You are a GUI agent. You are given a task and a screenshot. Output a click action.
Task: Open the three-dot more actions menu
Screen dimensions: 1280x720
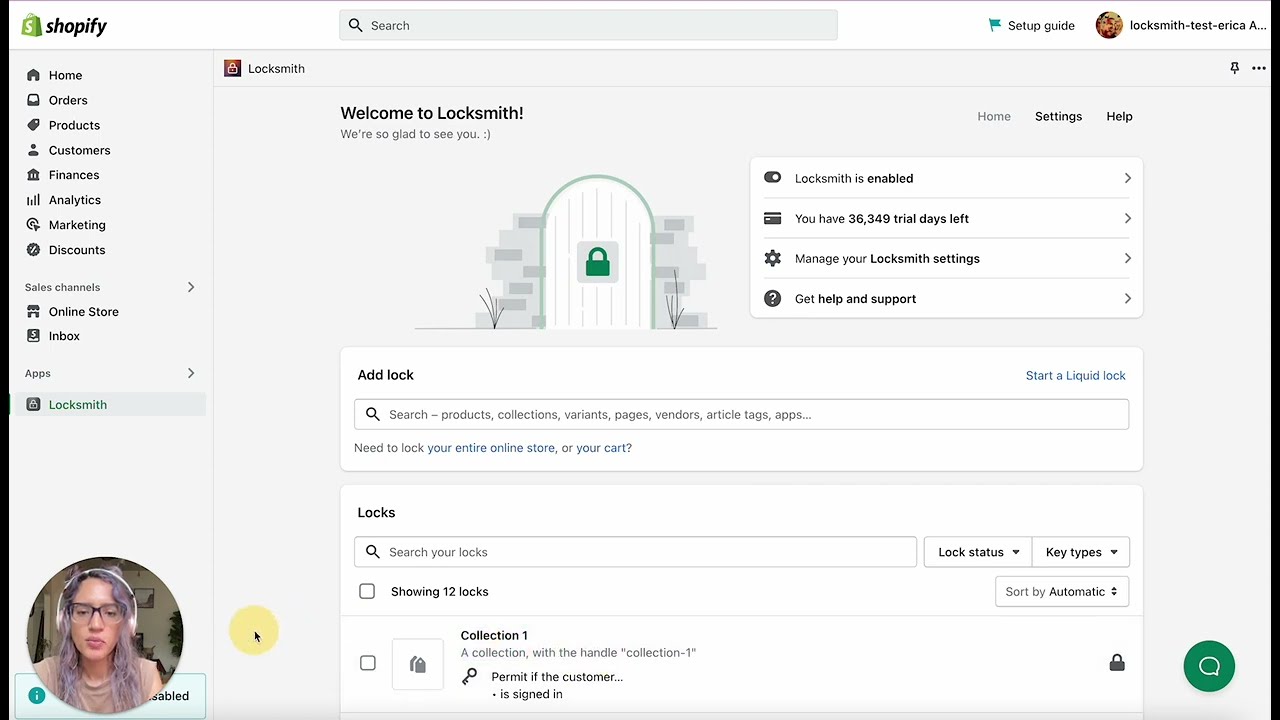click(1258, 68)
